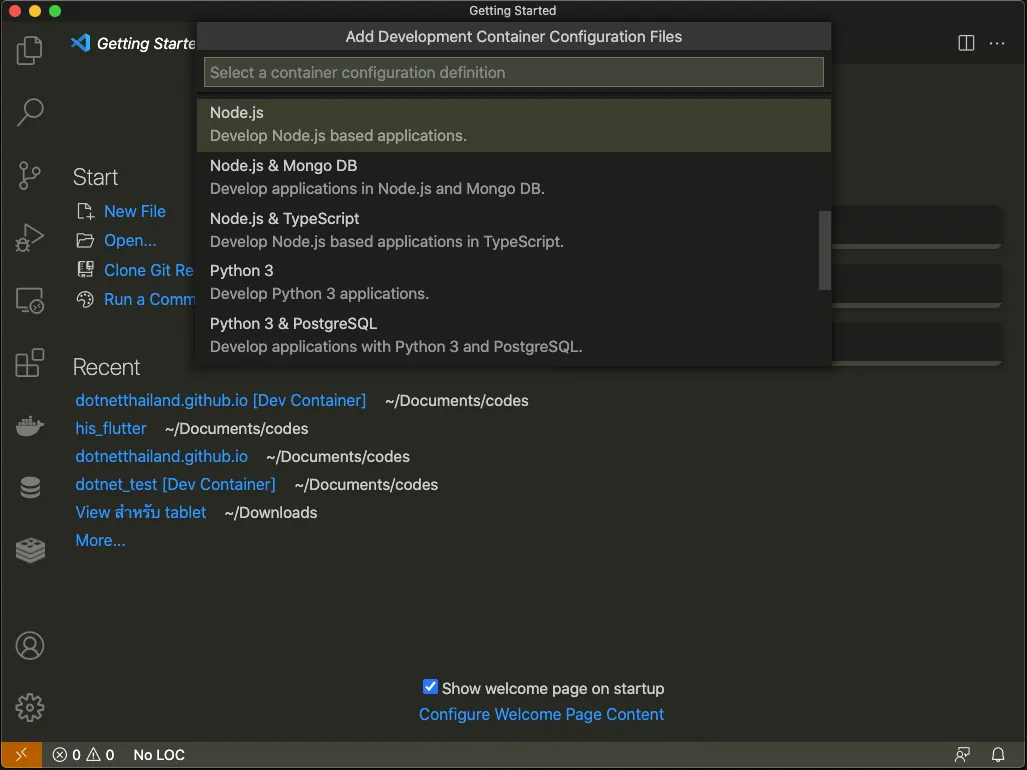Screen dimensions: 1027x770
Task: Click the warnings count in the status bar
Action: click(x=101, y=755)
